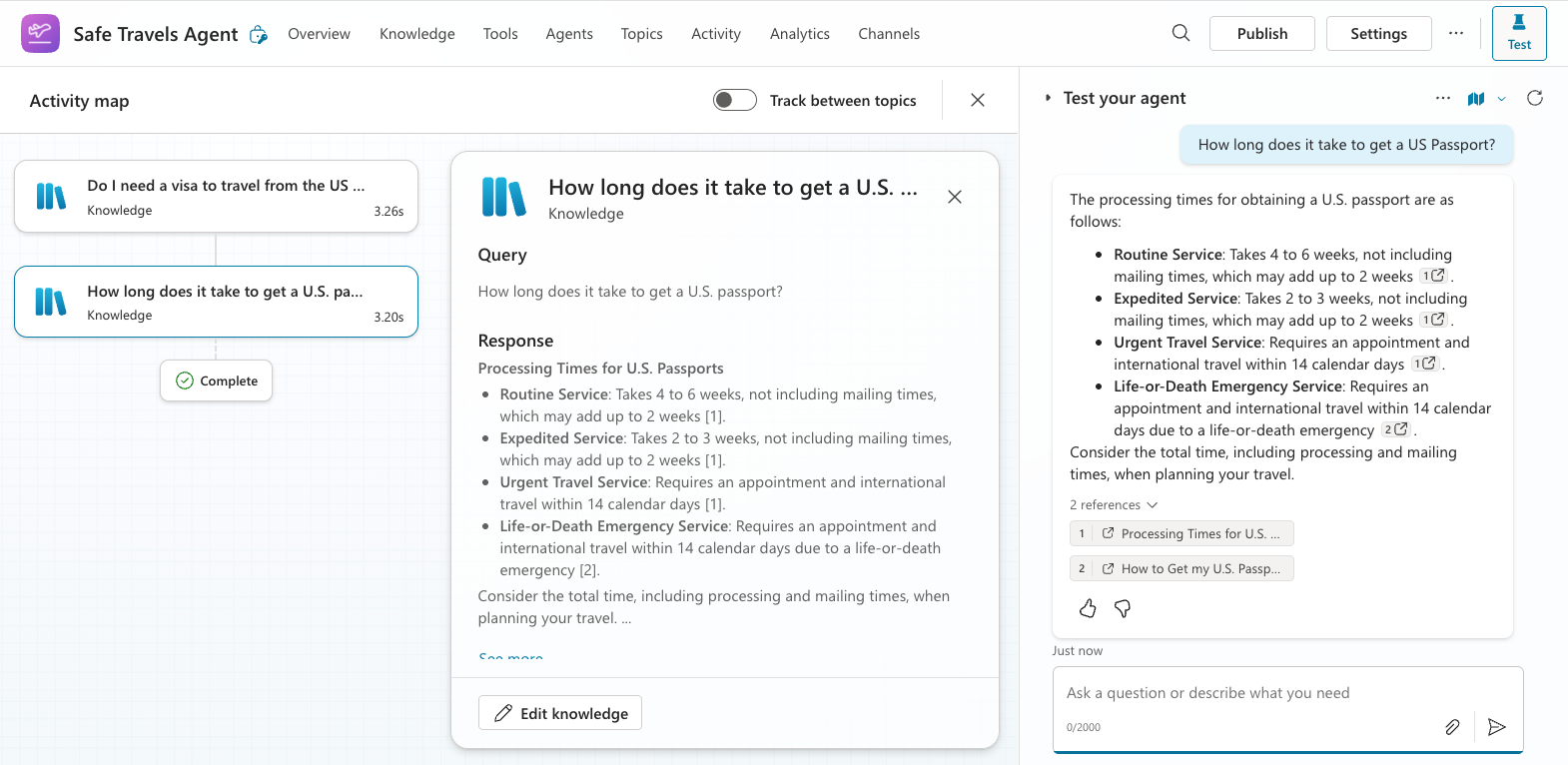Send the message with arrow icon

pos(1496,727)
